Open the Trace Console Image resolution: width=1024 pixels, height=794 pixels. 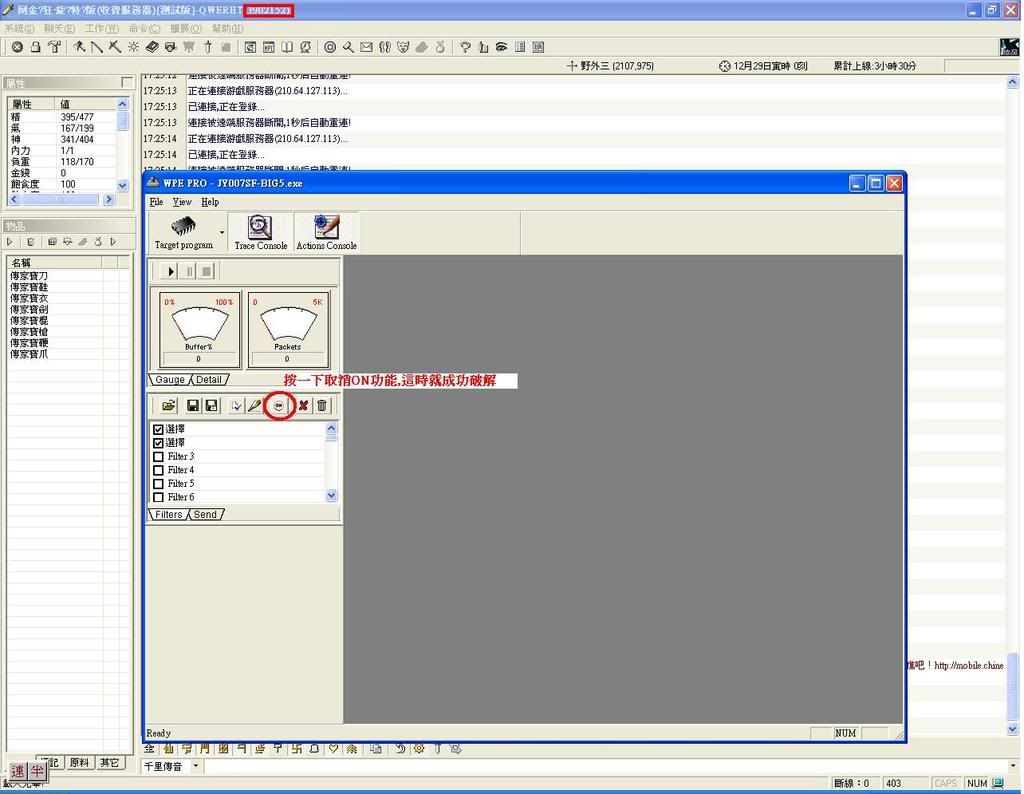pyautogui.click(x=260, y=232)
